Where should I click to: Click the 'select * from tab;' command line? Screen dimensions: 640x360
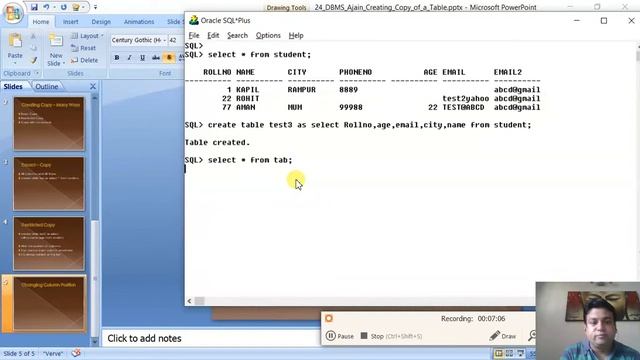250,160
